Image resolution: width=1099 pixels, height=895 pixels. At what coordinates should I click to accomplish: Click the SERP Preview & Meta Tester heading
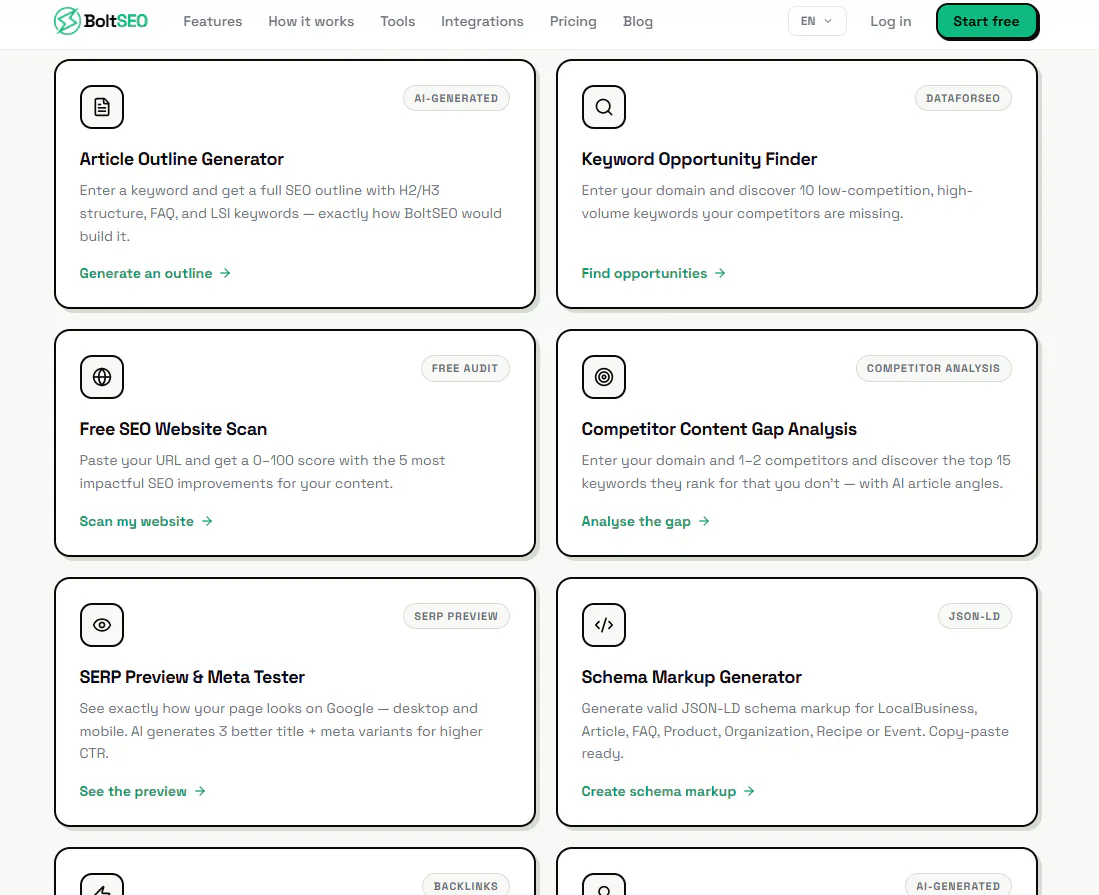point(192,677)
